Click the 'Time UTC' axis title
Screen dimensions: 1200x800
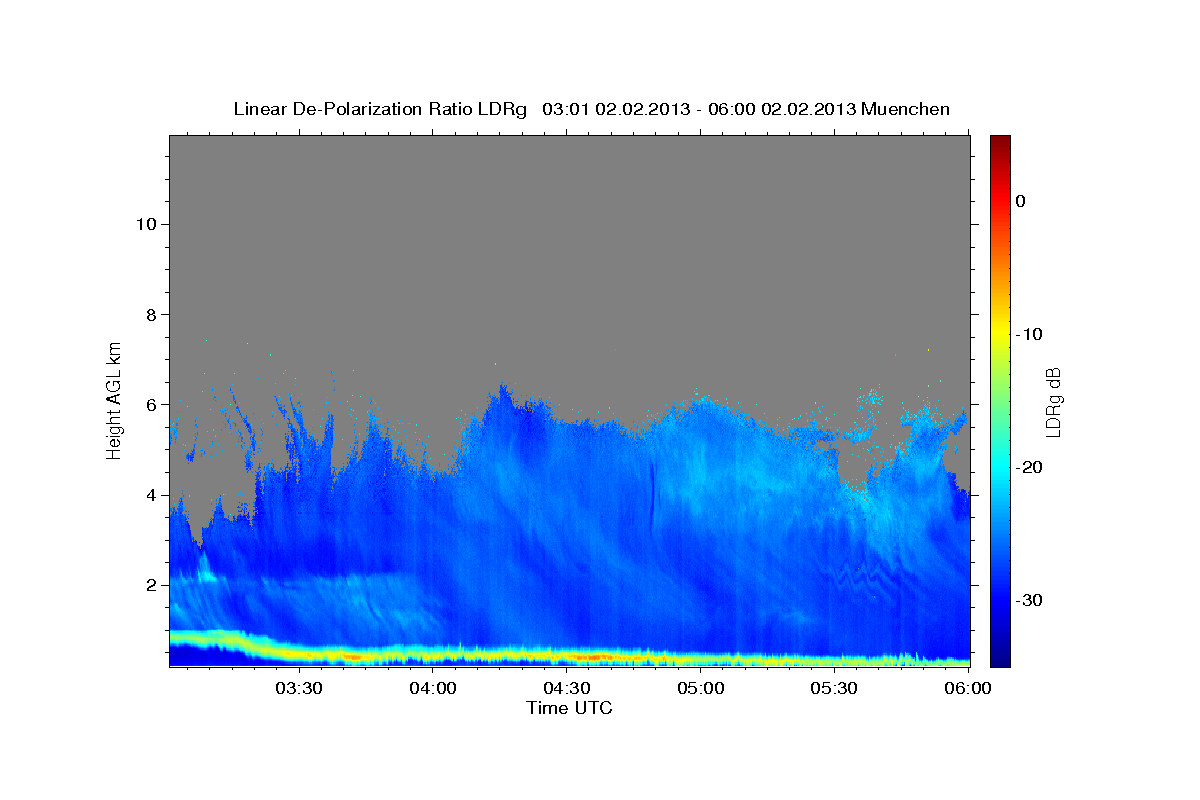click(x=569, y=708)
